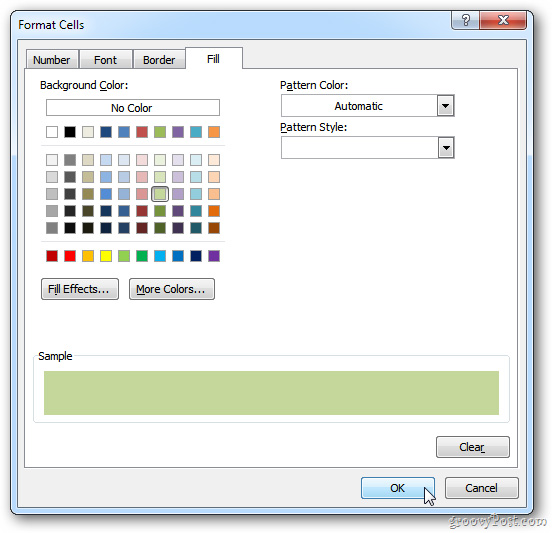Choose the darkest purple shade swatch
Image resolution: width=552 pixels, height=533 pixels.
[178, 228]
